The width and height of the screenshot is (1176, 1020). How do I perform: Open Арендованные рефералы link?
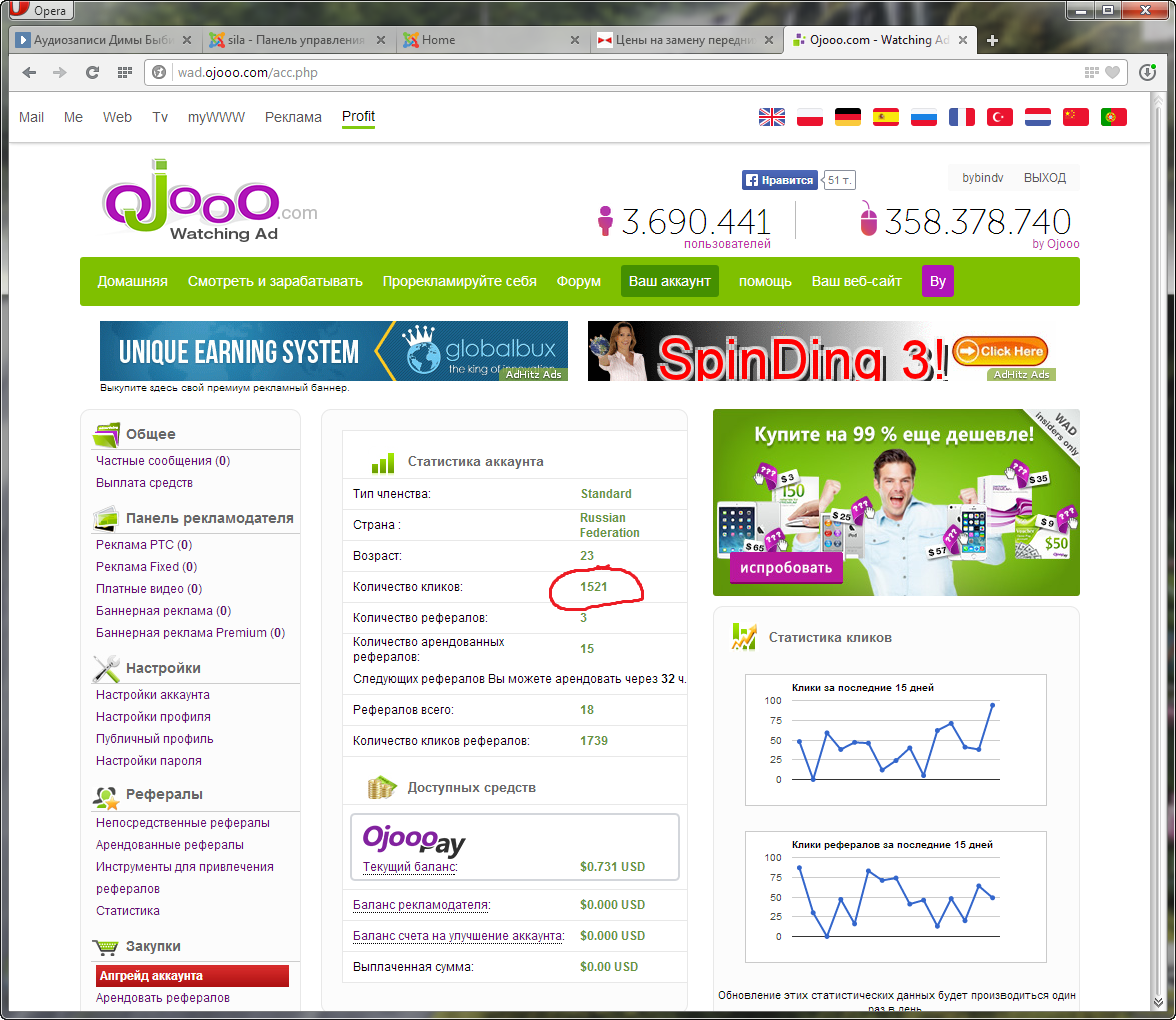[x=170, y=844]
